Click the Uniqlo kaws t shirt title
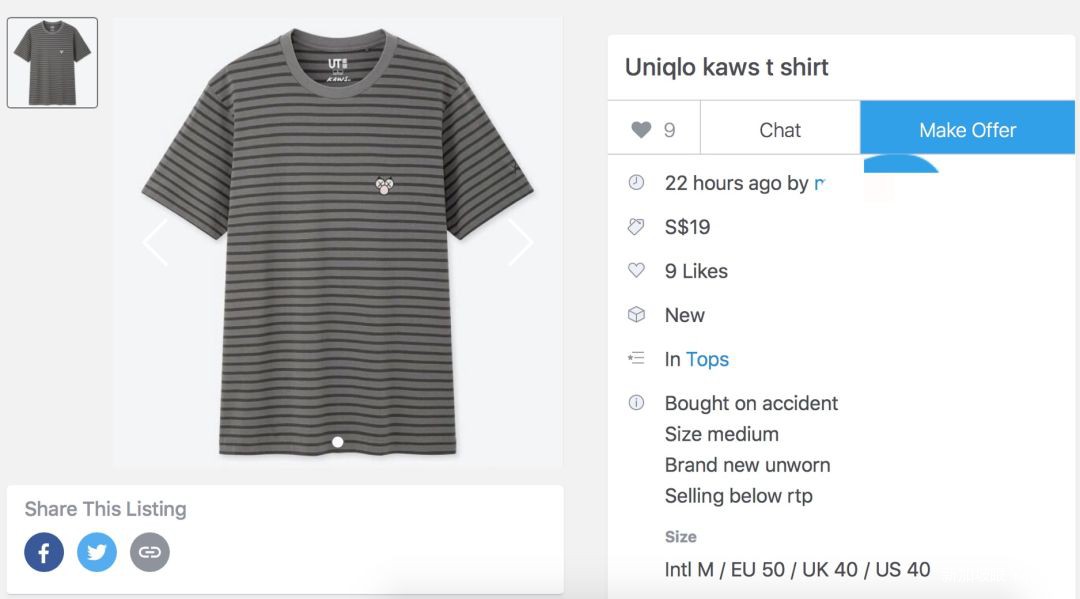Viewport: 1080px width, 599px height. pyautogui.click(x=727, y=67)
